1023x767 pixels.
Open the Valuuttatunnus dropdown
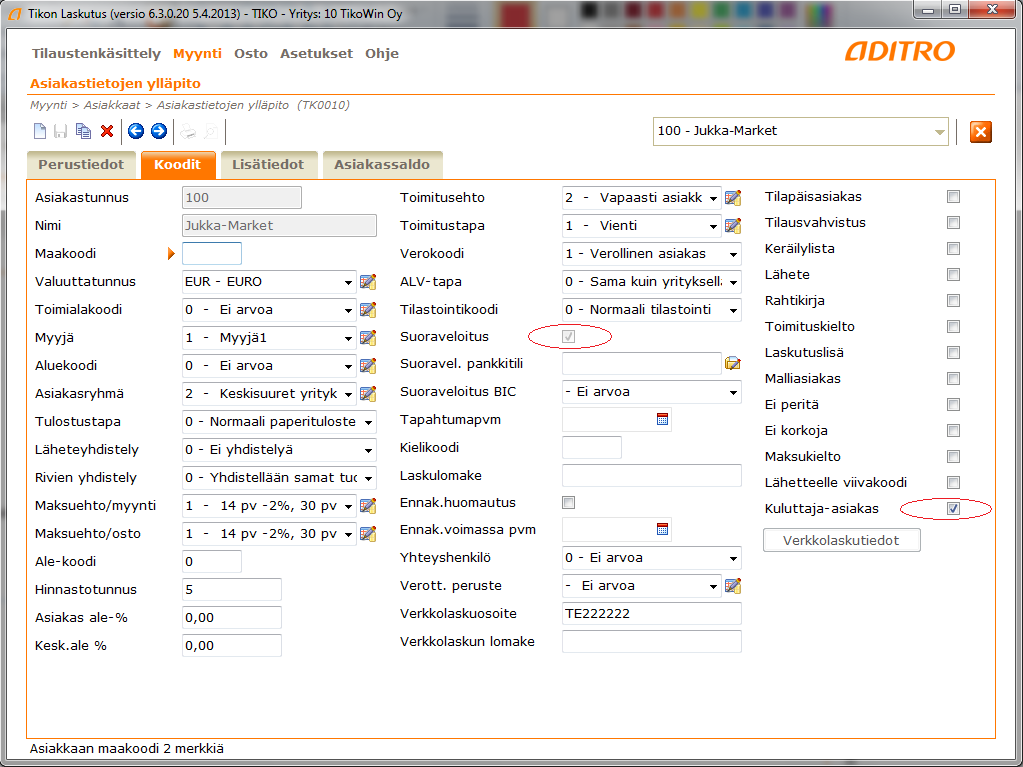269,282
